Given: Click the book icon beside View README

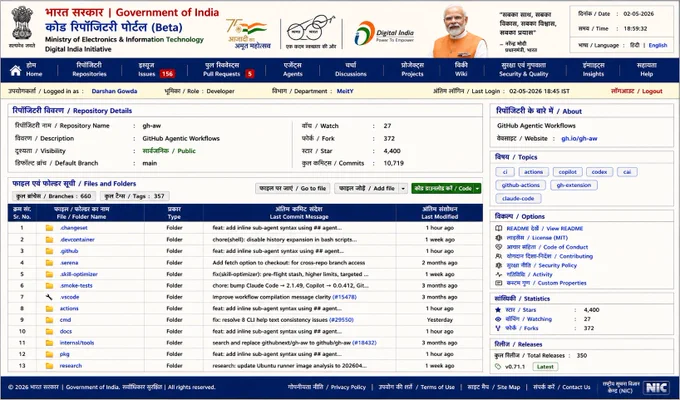Looking at the screenshot, I should tap(499, 228).
